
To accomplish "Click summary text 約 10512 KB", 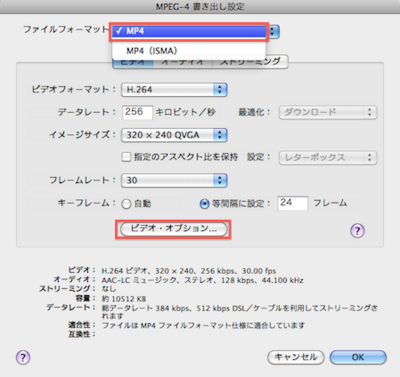I will [124, 299].
